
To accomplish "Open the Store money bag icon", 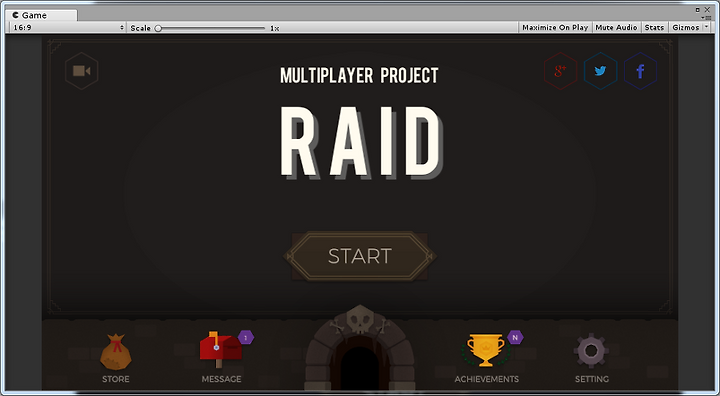I will [x=116, y=352].
